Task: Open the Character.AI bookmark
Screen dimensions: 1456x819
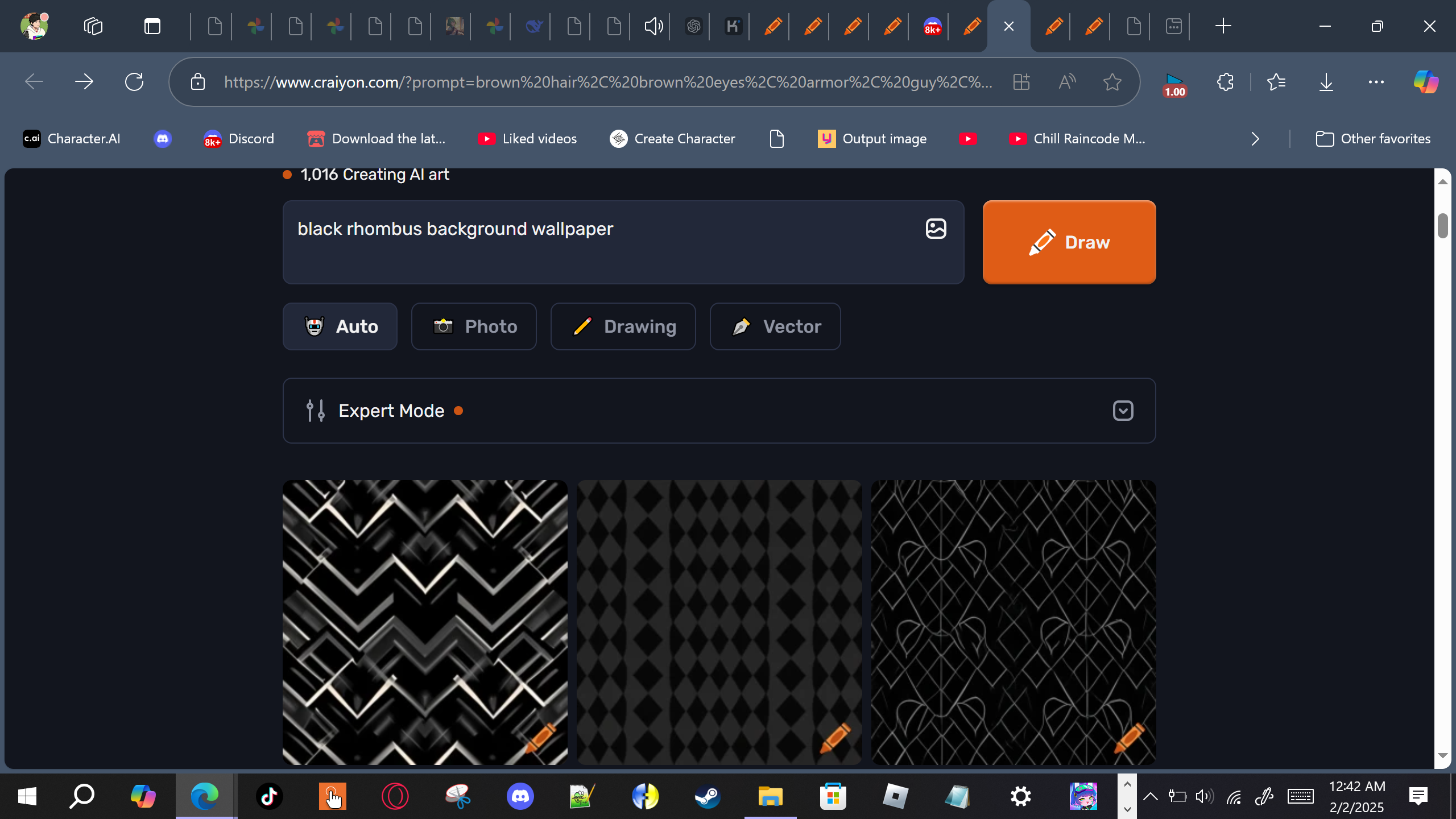Action: (72, 139)
